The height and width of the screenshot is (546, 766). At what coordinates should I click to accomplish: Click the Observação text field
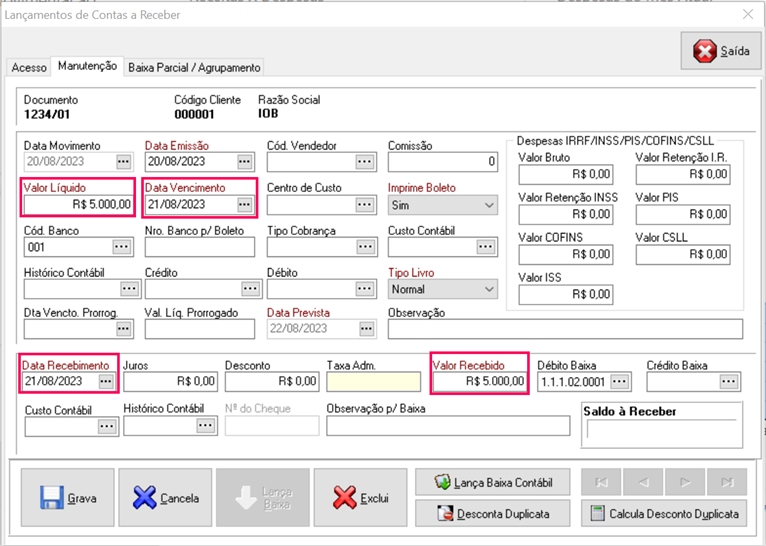click(x=565, y=330)
